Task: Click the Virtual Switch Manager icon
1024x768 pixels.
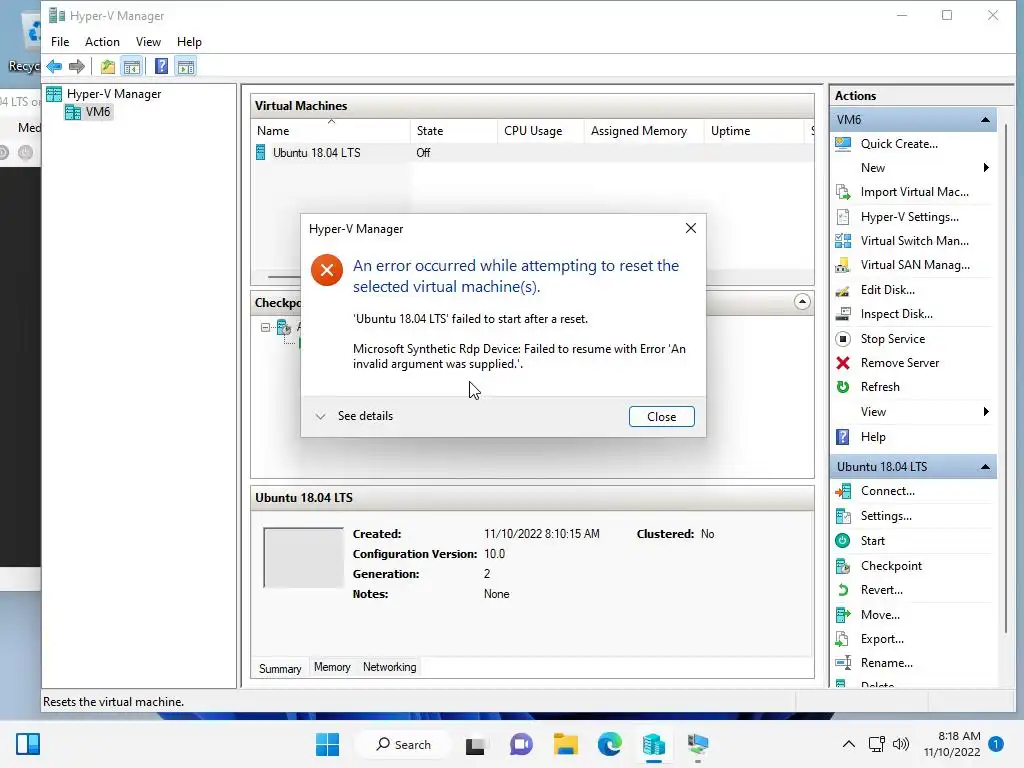Action: (843, 241)
